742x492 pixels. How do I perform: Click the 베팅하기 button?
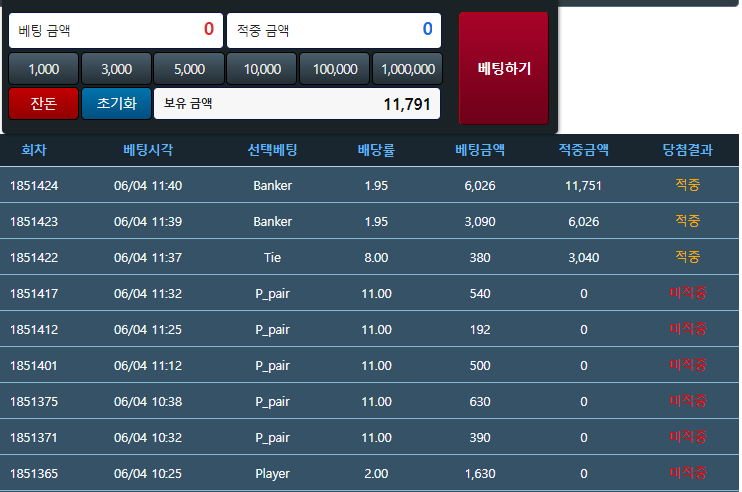(x=504, y=69)
